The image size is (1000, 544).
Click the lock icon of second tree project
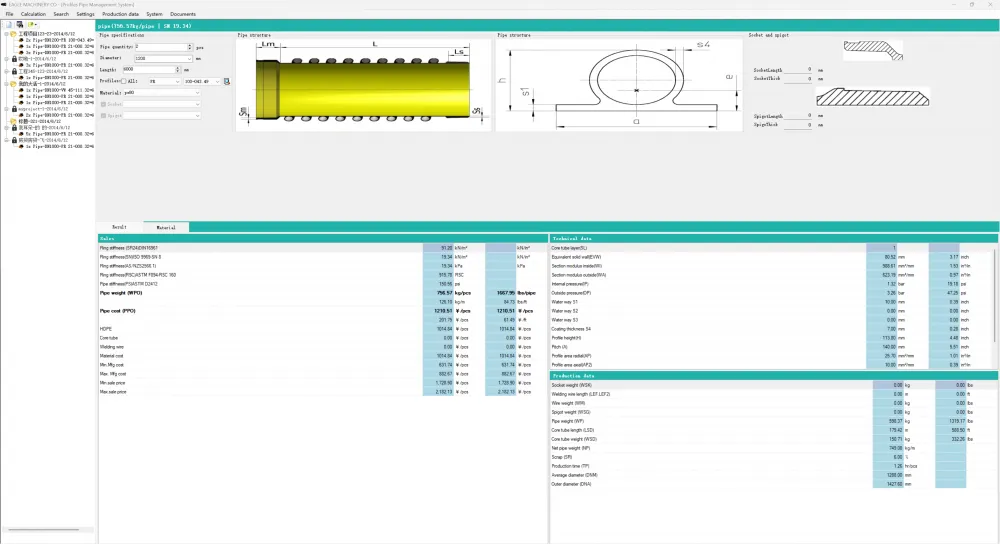(x=14, y=59)
